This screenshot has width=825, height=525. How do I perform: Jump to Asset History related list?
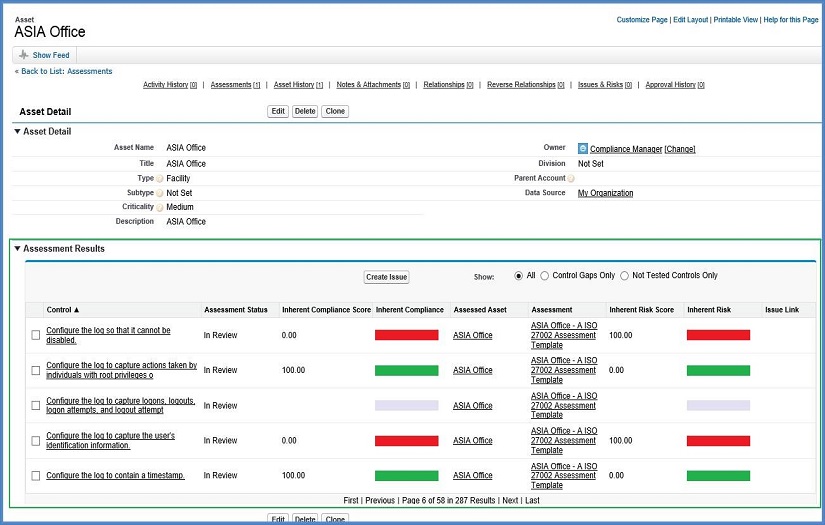click(298, 85)
